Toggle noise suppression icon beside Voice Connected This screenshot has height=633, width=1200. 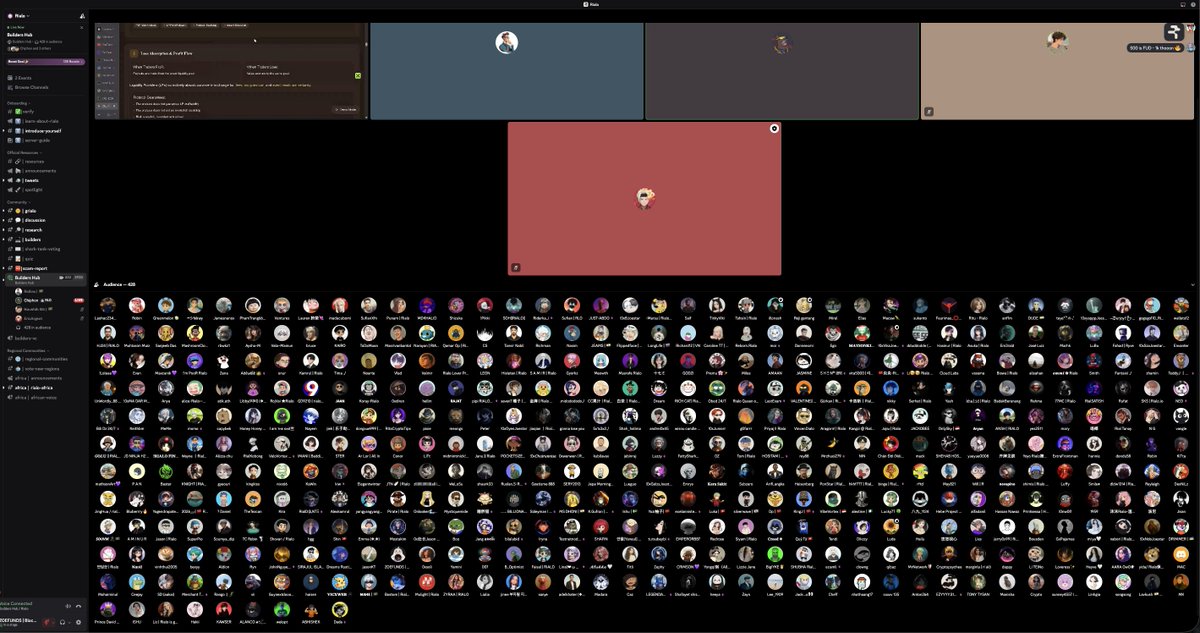(68, 606)
